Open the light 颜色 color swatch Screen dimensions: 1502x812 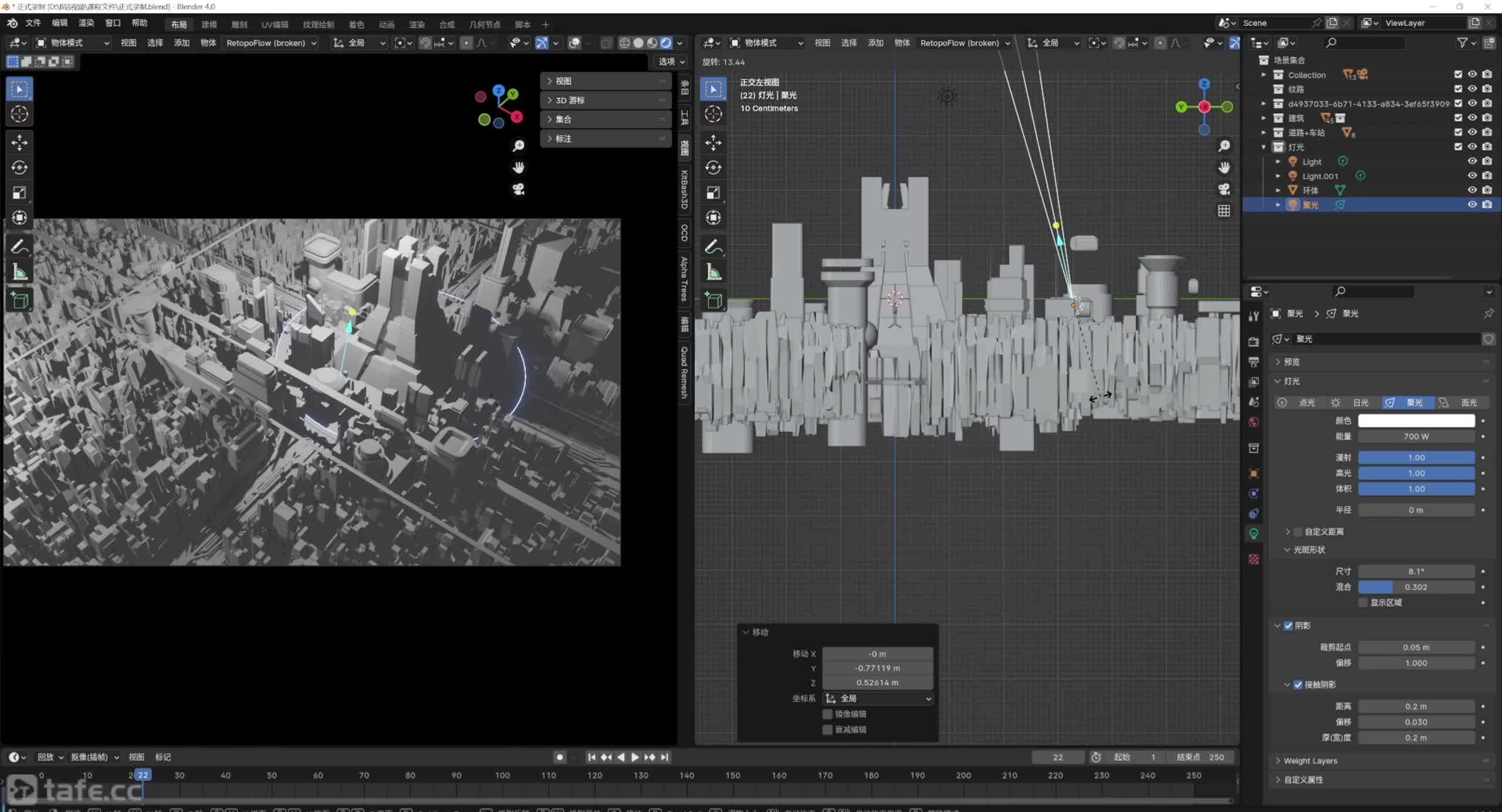(x=1416, y=421)
